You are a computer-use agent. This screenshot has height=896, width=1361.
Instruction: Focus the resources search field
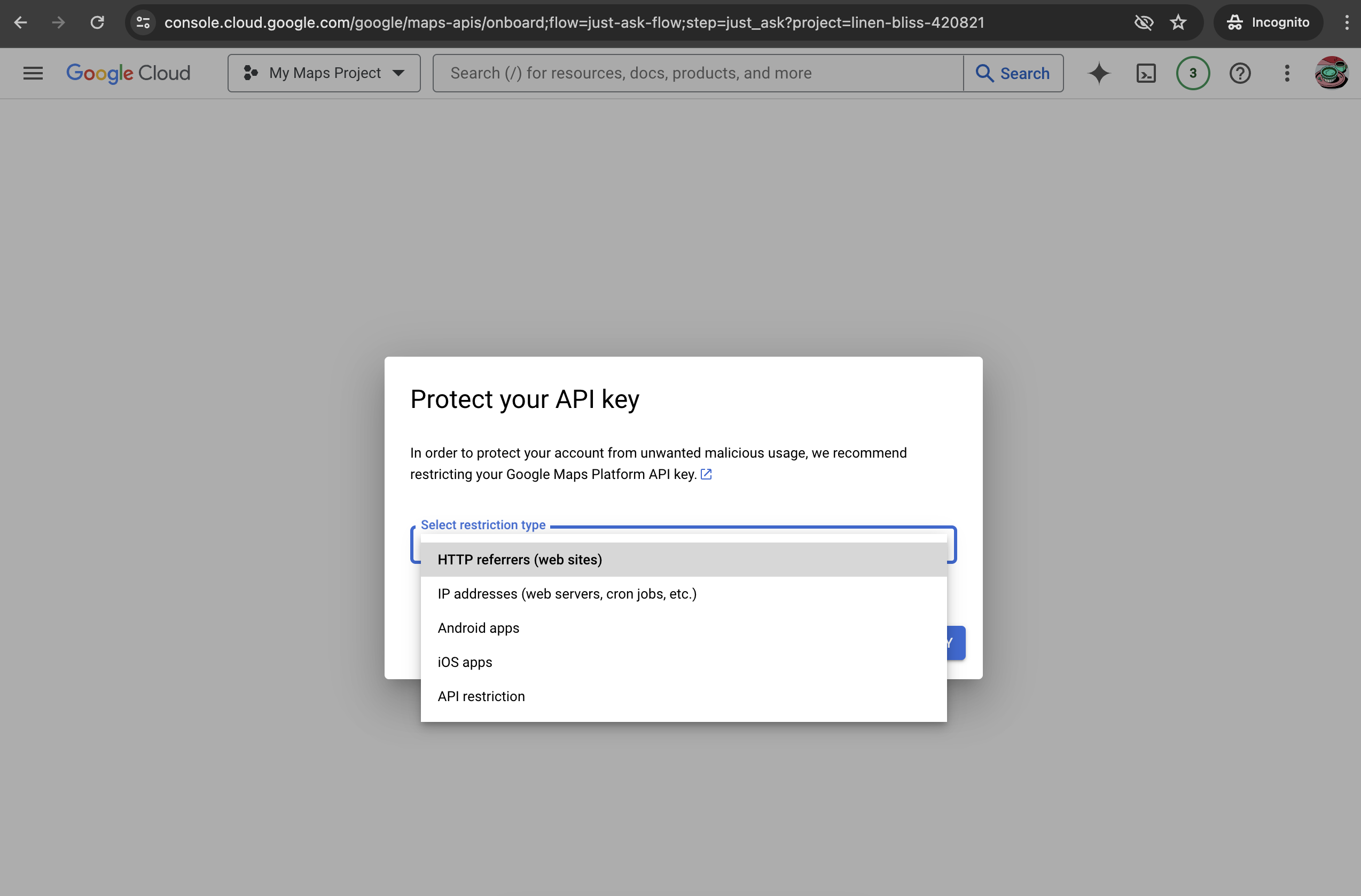tap(698, 73)
